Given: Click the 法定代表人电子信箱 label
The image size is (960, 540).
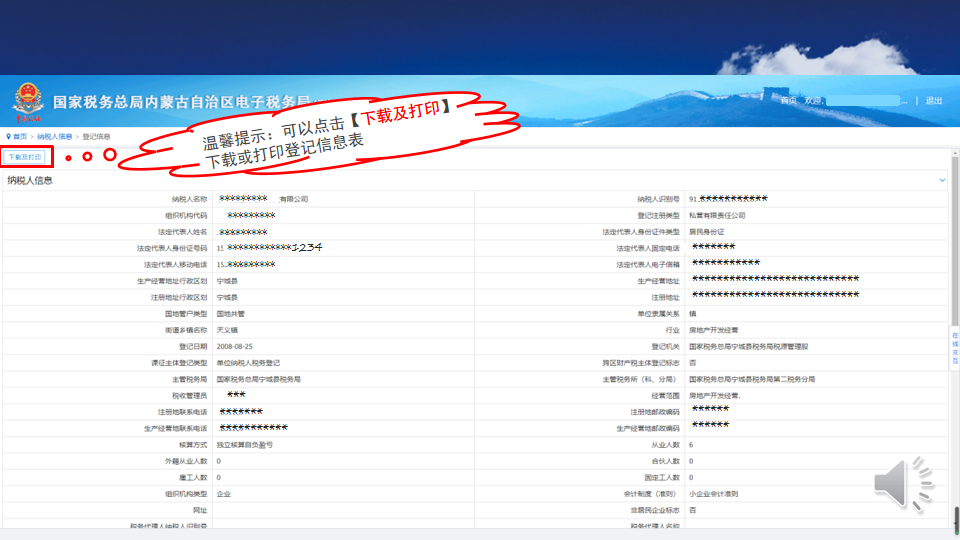Looking at the screenshot, I should click(x=648, y=265).
